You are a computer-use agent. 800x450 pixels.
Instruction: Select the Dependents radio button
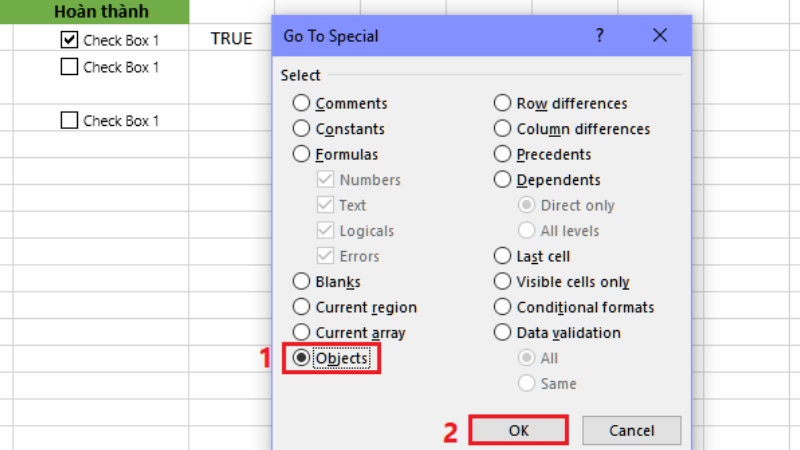coord(502,180)
